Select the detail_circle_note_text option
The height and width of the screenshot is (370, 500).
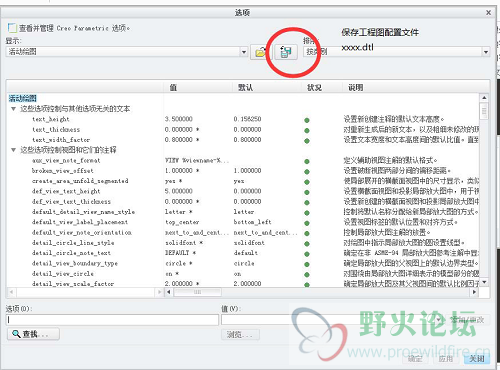coord(71,253)
